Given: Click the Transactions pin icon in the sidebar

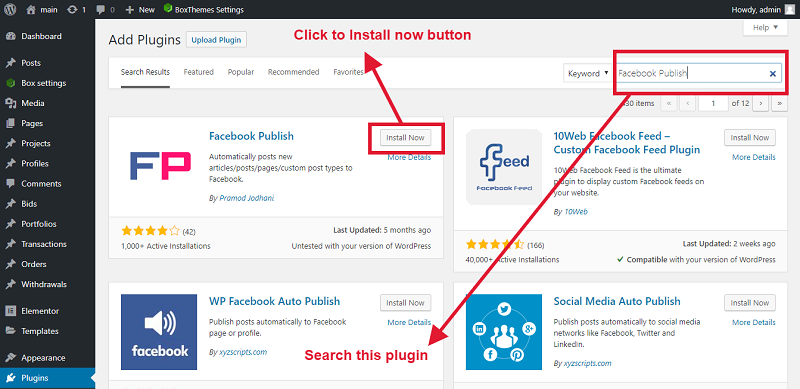Looking at the screenshot, I should 10,245.
